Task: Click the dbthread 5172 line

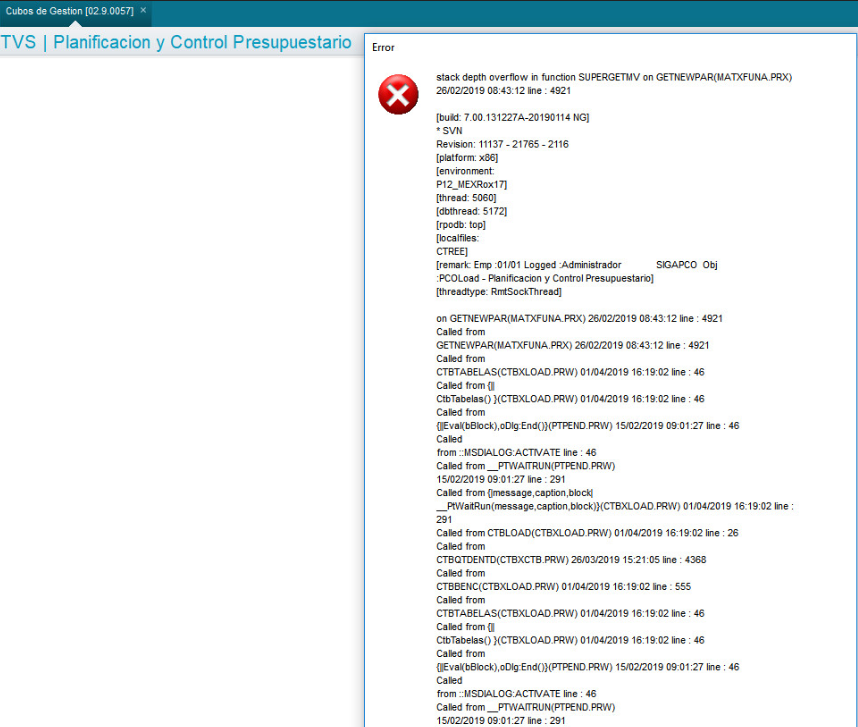Action: pyautogui.click(x=472, y=211)
